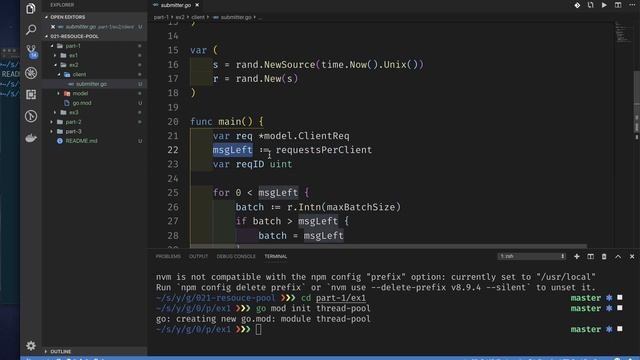Open go.mod in the file tree
This screenshot has width=640, height=360.
point(82,103)
